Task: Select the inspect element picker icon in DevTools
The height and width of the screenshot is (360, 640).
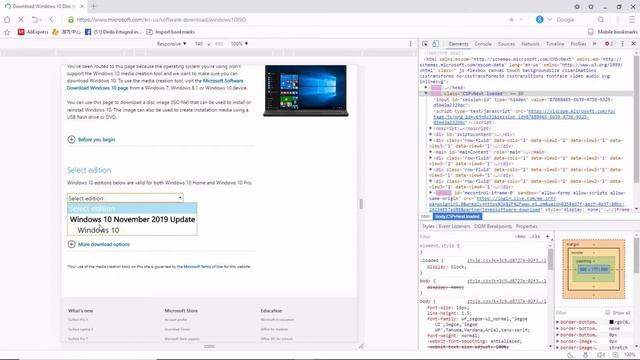Action: coord(425,44)
